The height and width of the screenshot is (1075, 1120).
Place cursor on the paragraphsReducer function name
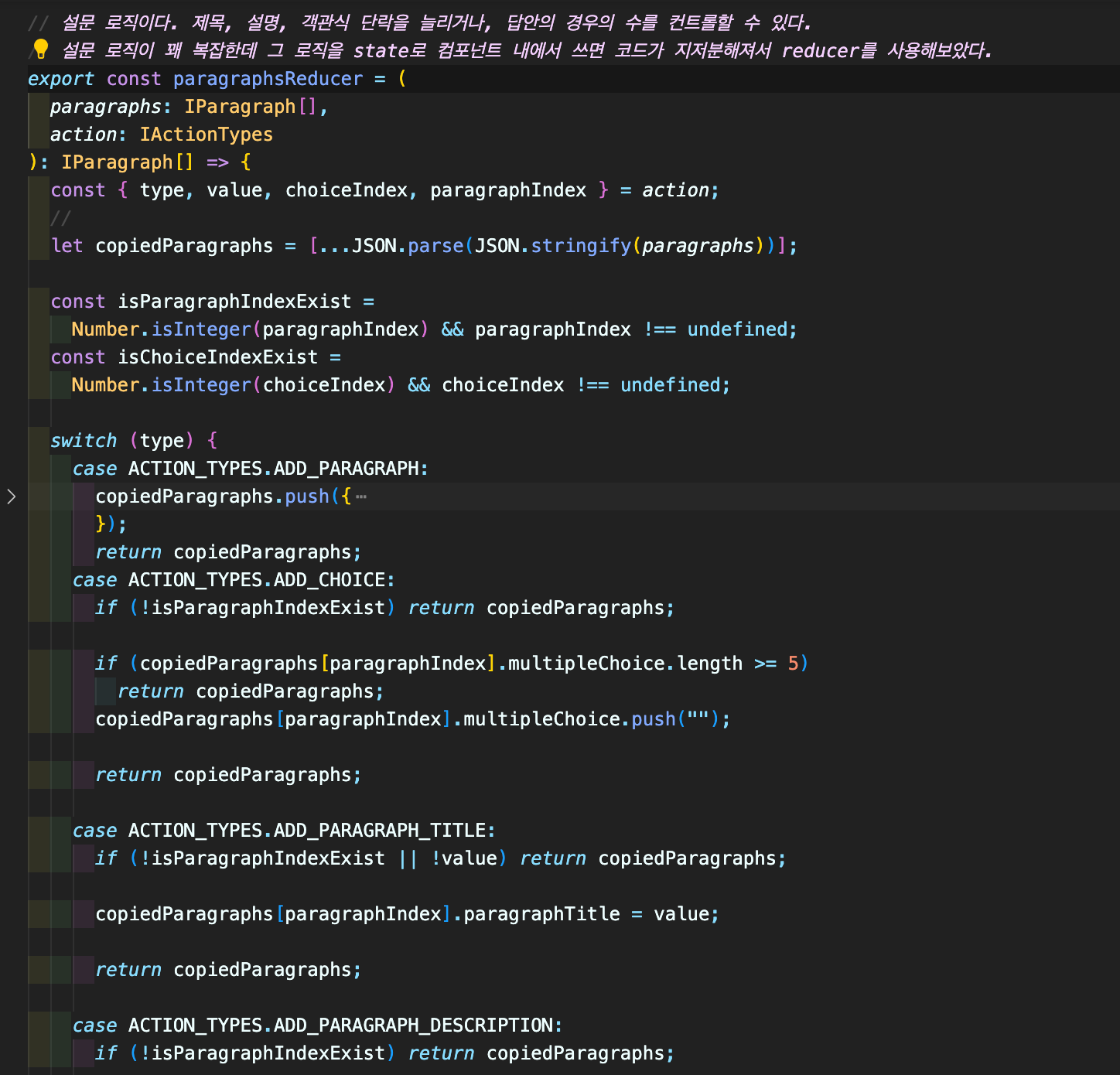tap(268, 78)
